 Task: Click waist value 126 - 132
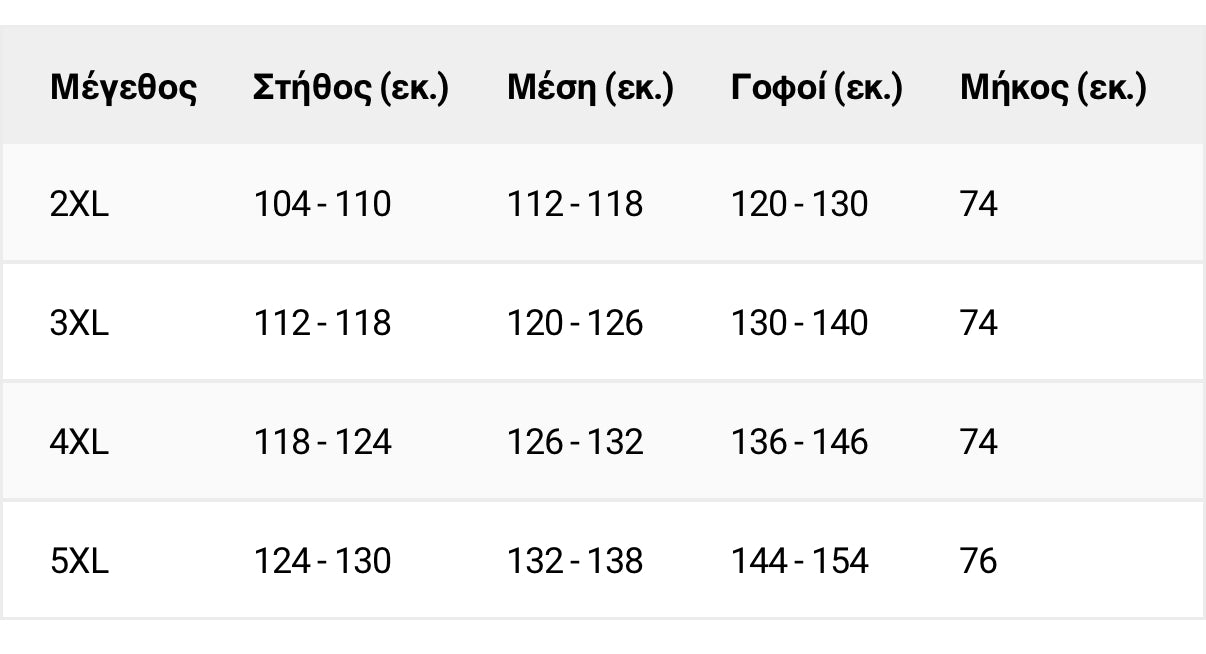point(575,442)
